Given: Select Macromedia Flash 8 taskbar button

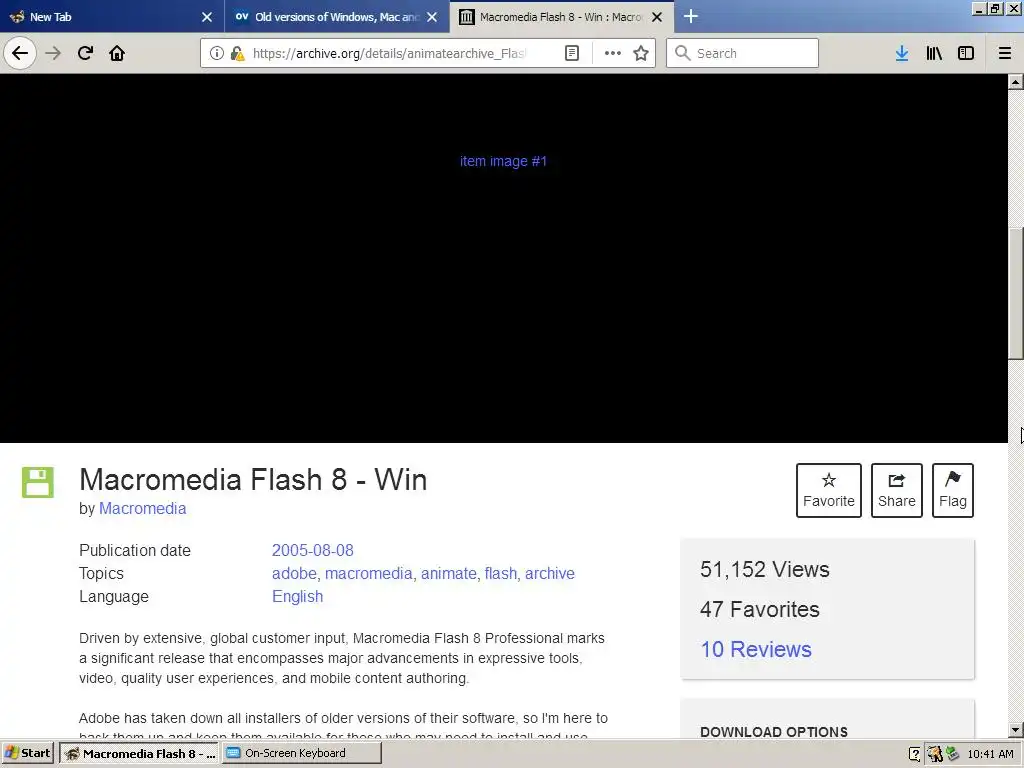Looking at the screenshot, I should 139,753.
